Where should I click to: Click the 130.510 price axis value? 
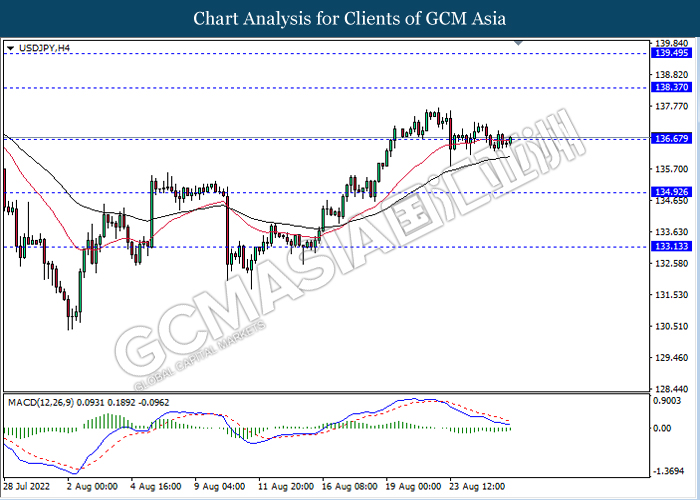point(671,327)
